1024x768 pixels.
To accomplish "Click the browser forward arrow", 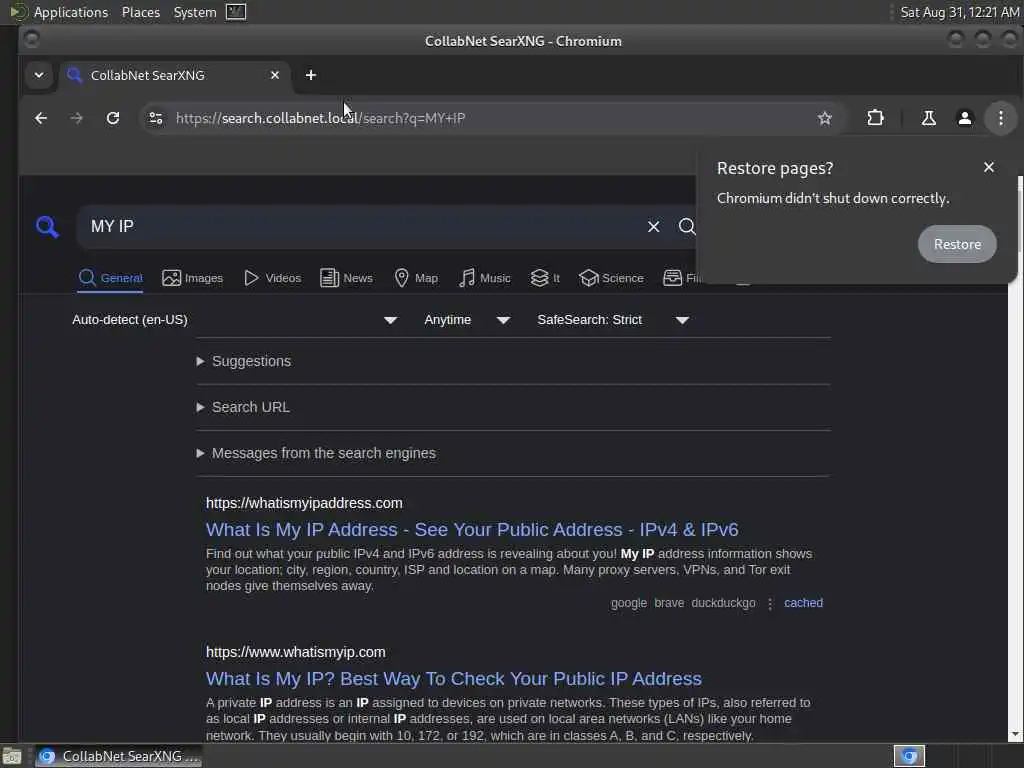I will (76, 118).
